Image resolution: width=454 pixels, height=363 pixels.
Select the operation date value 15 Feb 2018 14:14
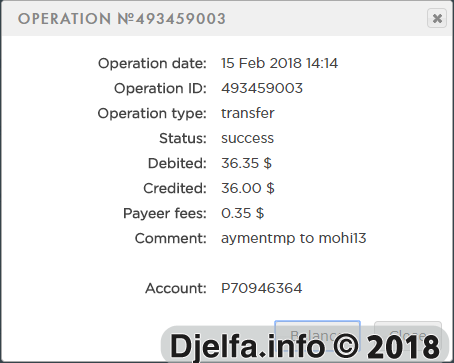(279, 63)
